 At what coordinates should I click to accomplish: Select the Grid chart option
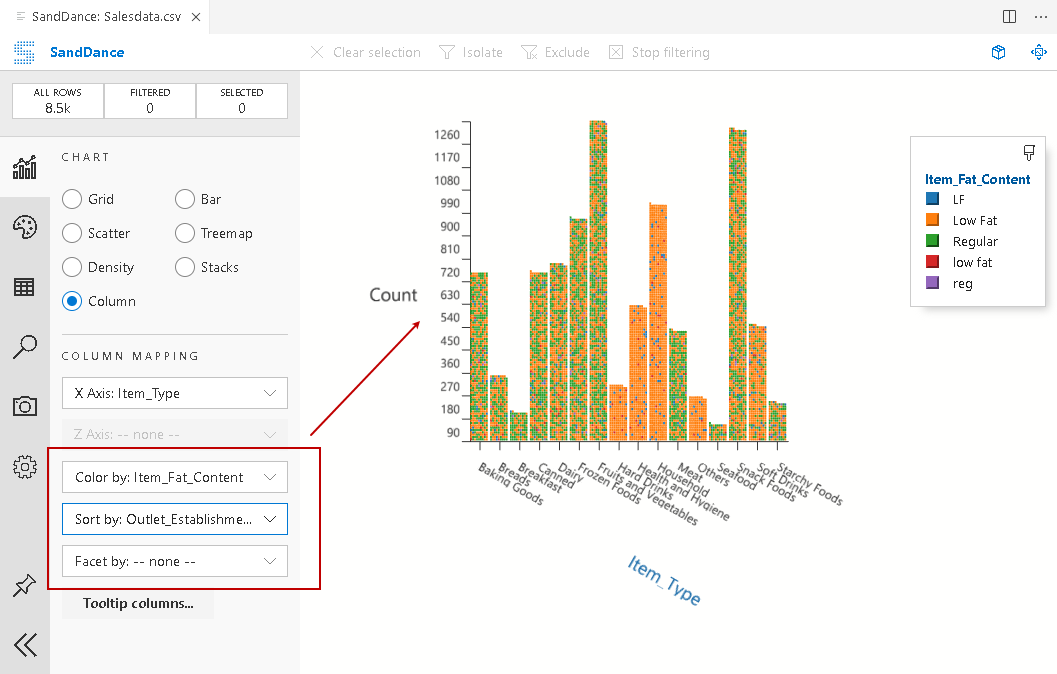point(88,199)
